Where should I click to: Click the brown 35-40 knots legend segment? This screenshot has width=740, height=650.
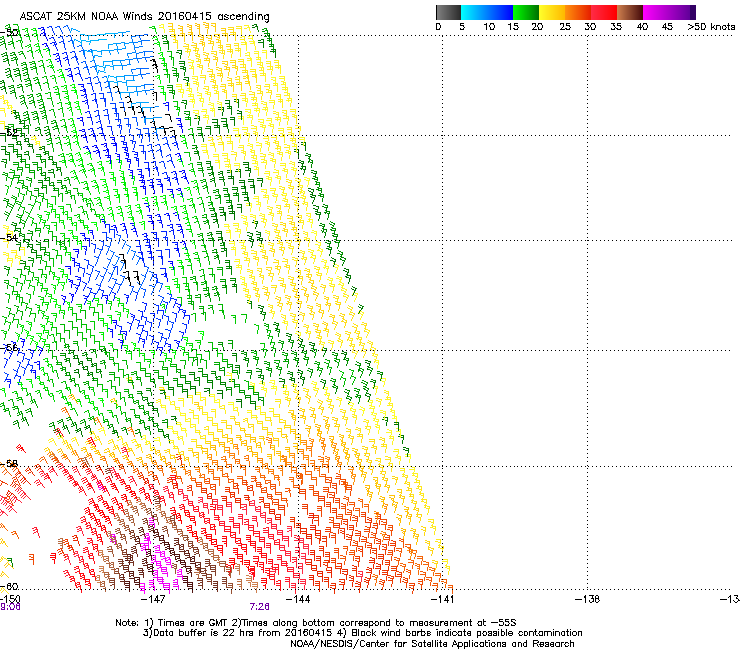630,12
